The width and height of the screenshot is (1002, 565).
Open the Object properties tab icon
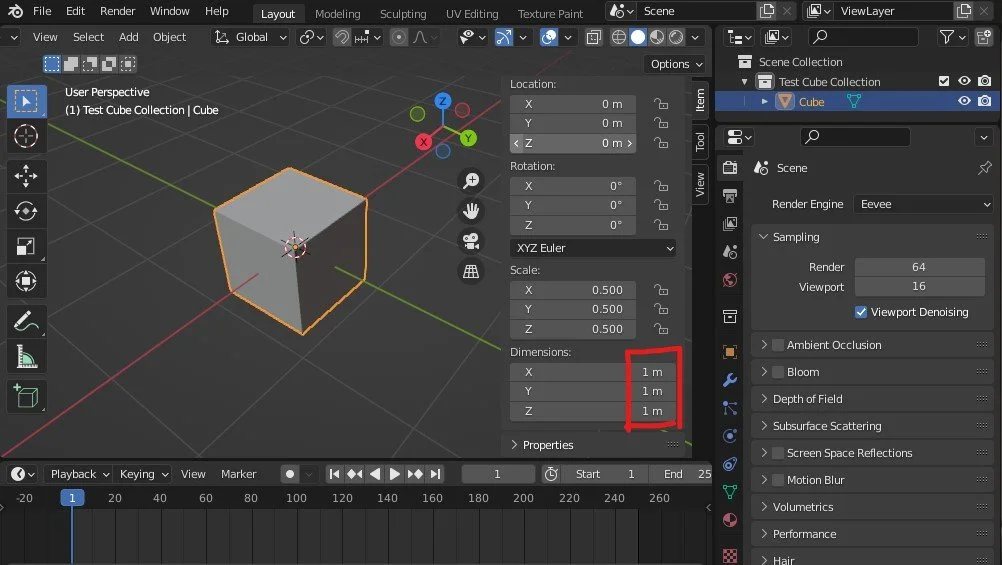(x=730, y=352)
